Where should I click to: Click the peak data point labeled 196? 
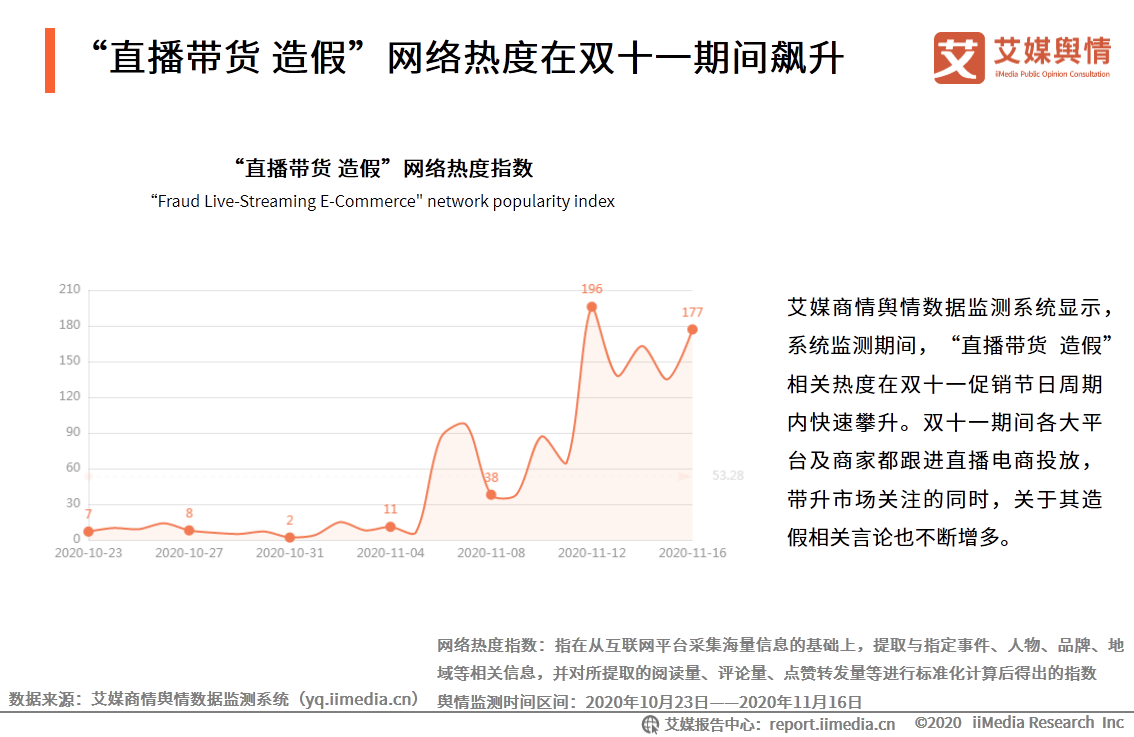[594, 305]
